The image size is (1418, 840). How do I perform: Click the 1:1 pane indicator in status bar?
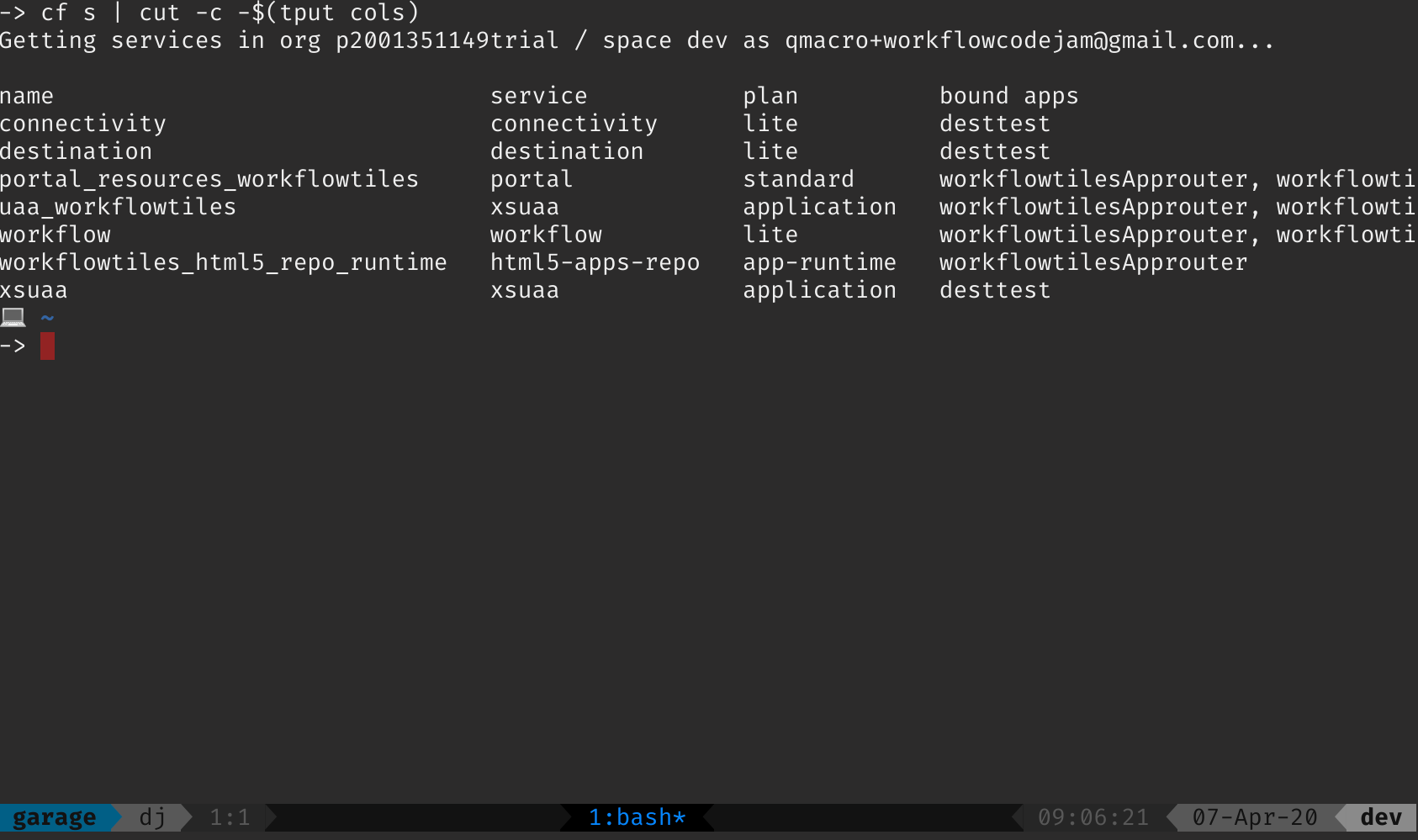(x=230, y=817)
